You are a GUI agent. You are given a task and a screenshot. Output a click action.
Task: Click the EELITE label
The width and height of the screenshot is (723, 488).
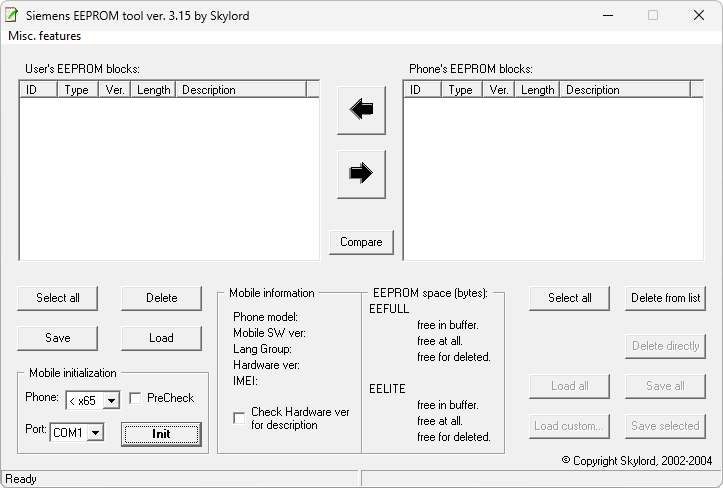point(387,389)
